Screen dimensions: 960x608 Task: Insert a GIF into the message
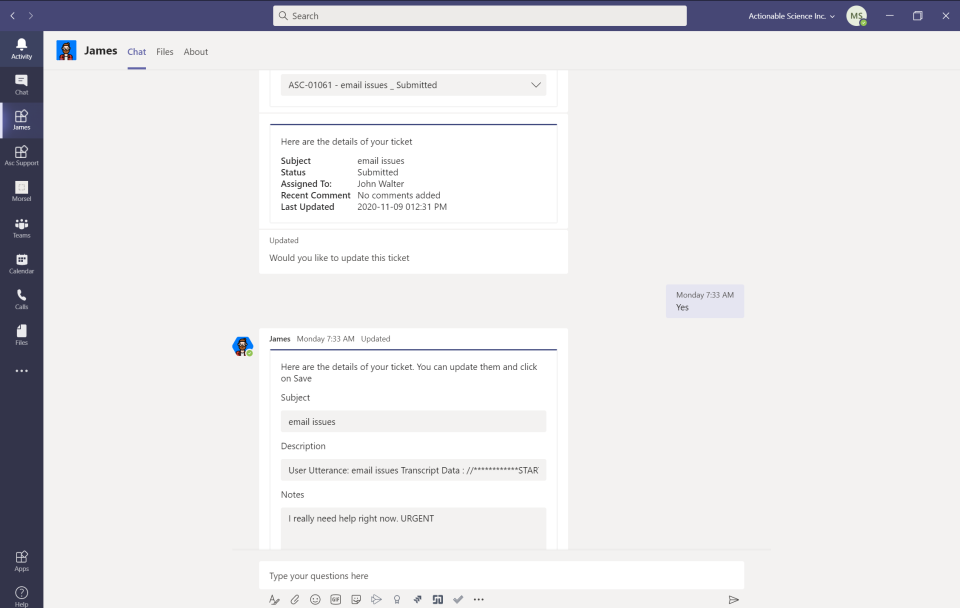click(335, 599)
